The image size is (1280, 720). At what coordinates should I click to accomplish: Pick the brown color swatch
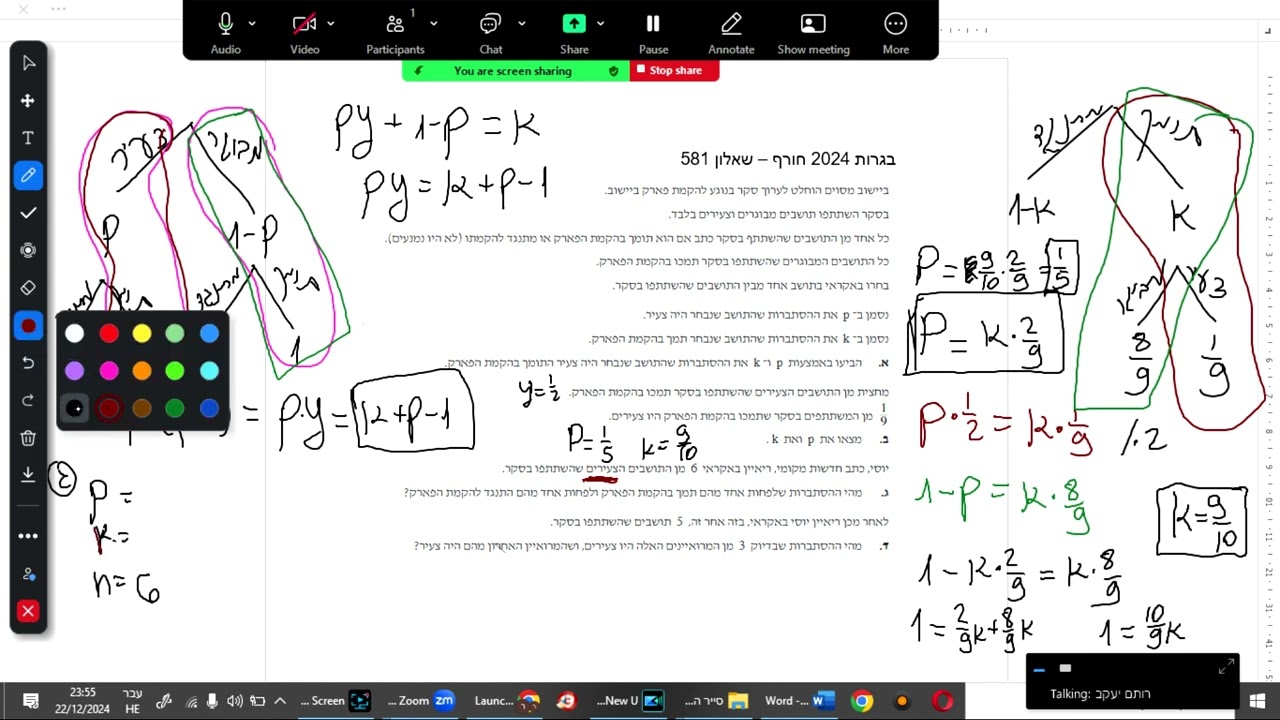click(142, 408)
